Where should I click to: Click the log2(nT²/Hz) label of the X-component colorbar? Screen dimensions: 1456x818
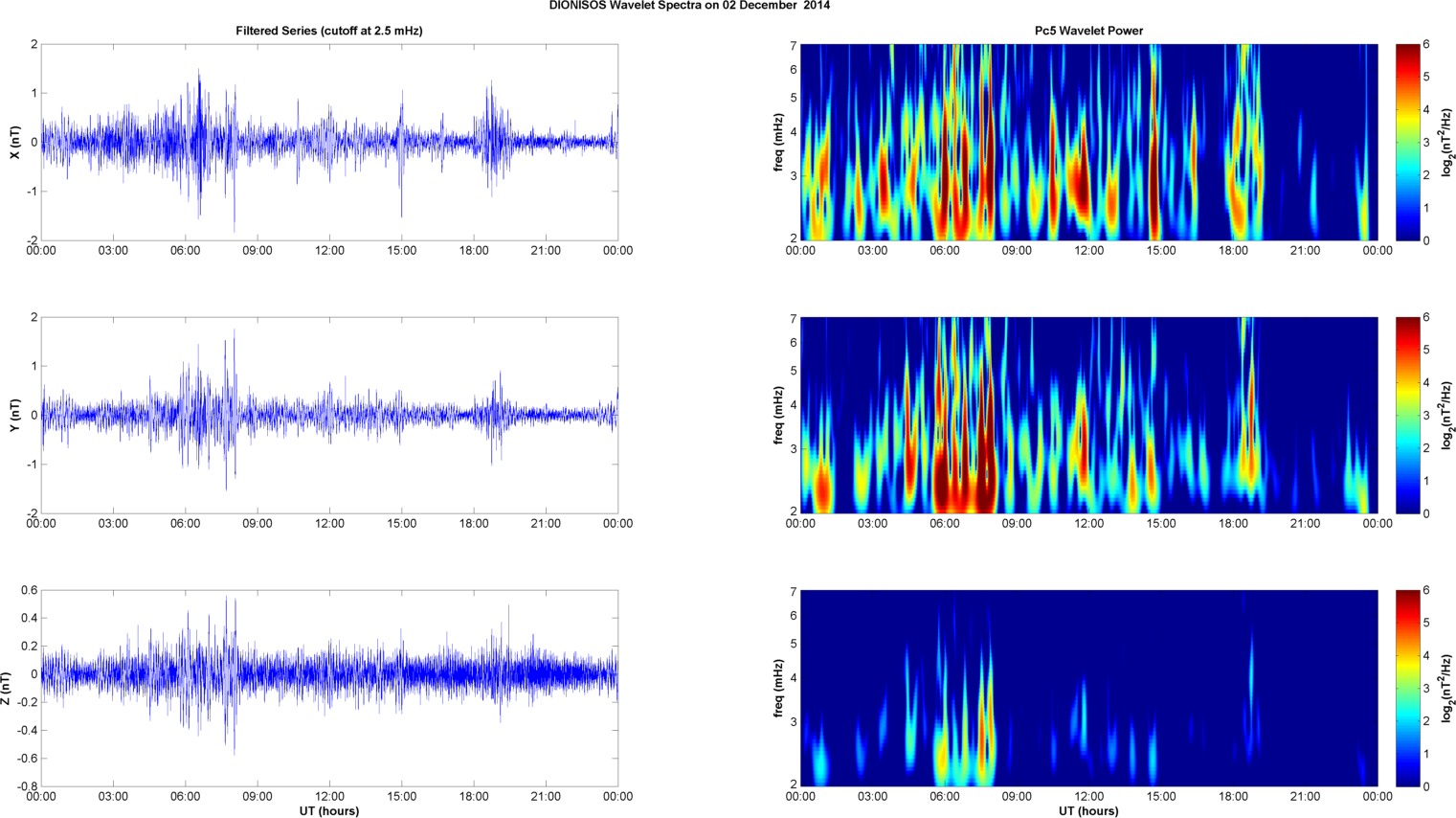pyautogui.click(x=1447, y=143)
